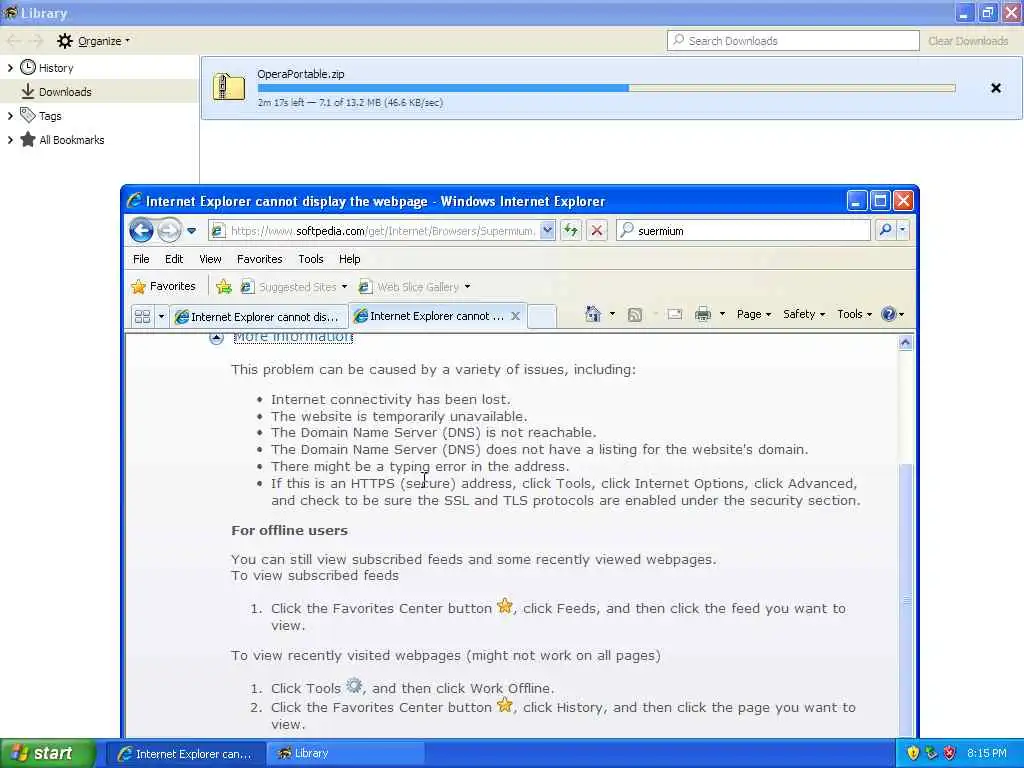Click the red Stop icon in IE
The image size is (1024, 768).
point(596,230)
